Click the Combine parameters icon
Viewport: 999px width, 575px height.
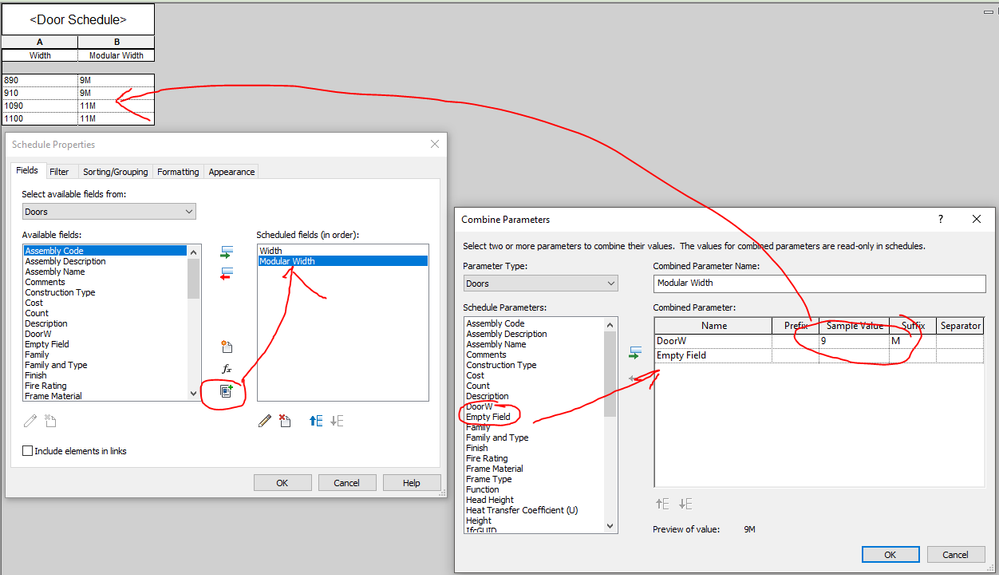coord(226,390)
